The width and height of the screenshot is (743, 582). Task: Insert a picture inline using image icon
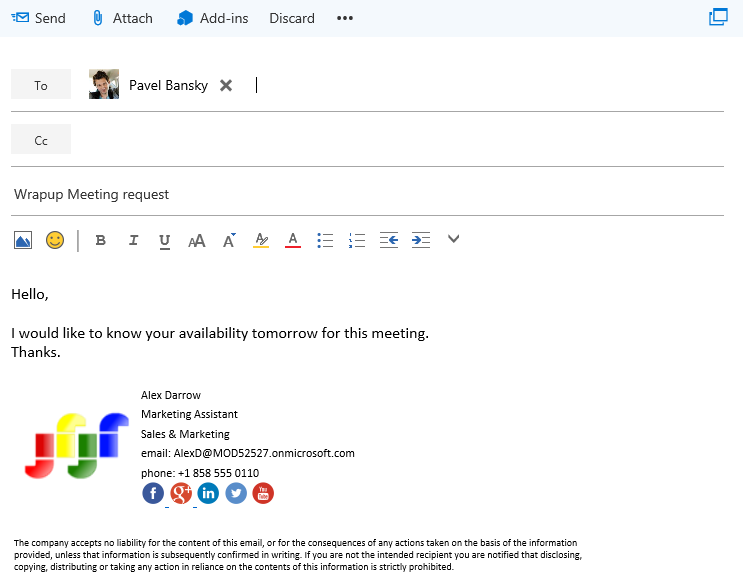click(23, 240)
